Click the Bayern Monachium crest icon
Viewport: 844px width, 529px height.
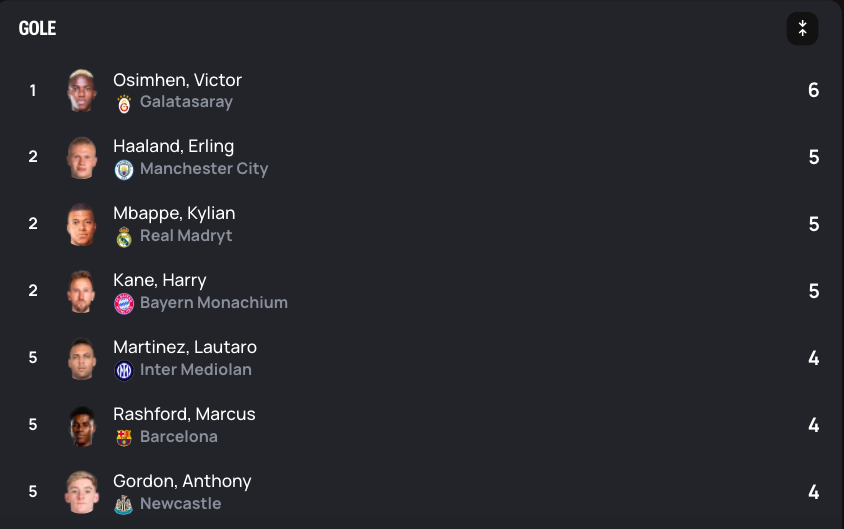click(x=124, y=304)
